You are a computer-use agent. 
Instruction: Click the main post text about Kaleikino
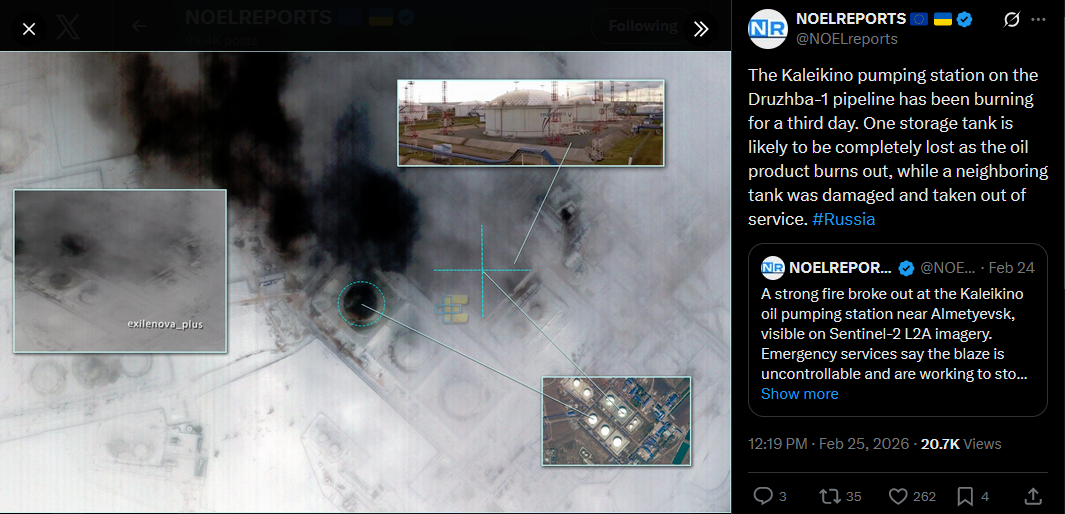(898, 146)
